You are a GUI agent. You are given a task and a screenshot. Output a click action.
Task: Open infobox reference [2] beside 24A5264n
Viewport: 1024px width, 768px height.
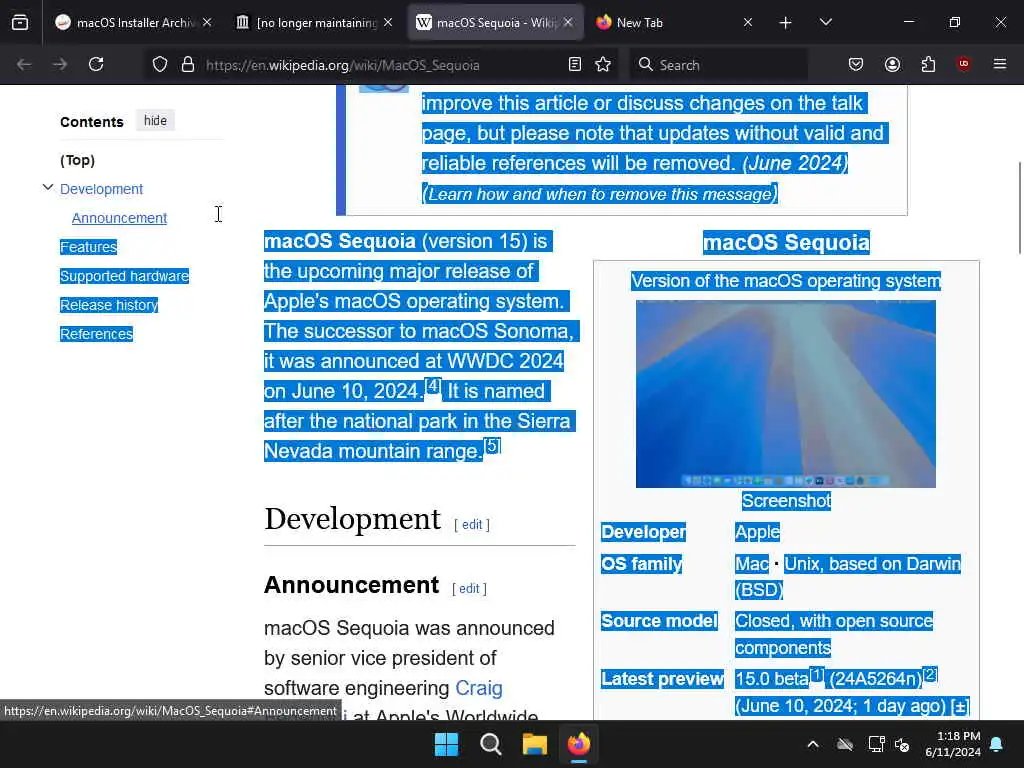click(930, 674)
